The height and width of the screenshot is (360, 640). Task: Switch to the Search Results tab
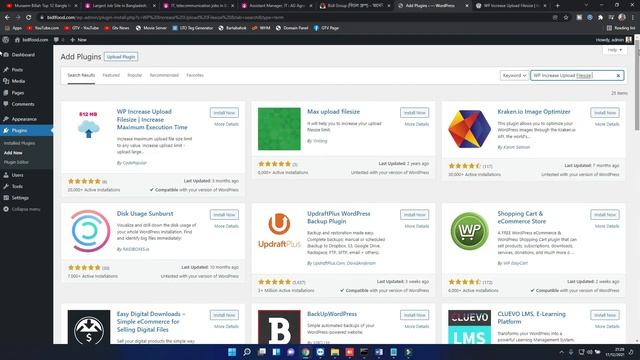[81, 76]
